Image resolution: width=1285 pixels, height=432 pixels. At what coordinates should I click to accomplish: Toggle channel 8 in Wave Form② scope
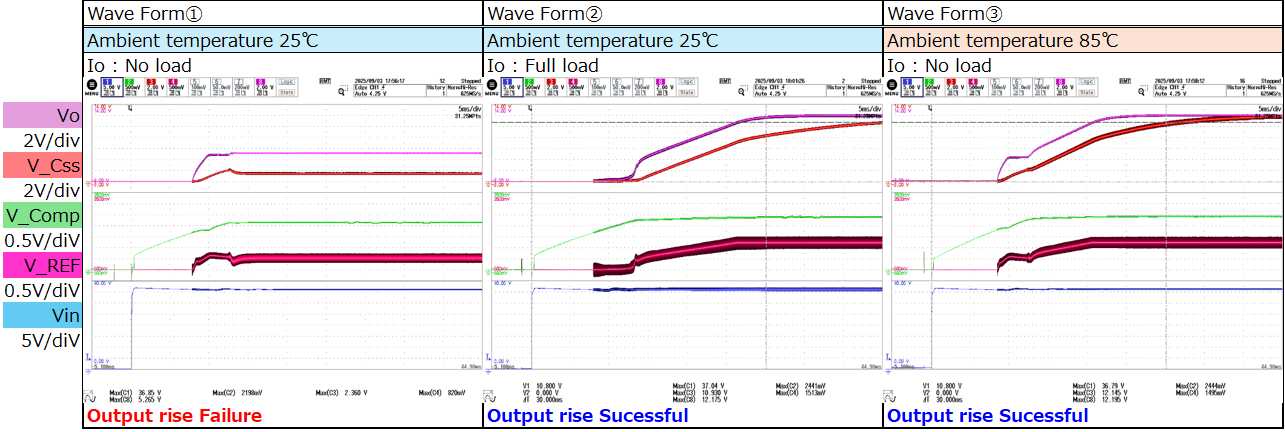pyautogui.click(x=664, y=87)
